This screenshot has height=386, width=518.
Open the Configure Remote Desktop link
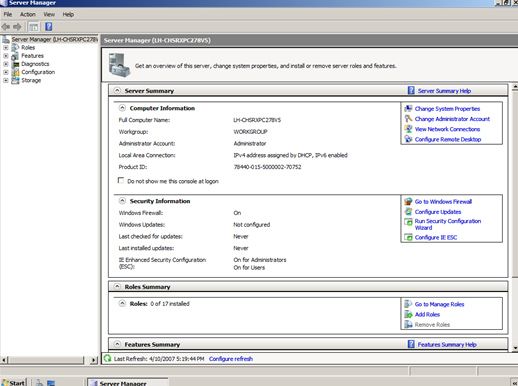click(448, 139)
